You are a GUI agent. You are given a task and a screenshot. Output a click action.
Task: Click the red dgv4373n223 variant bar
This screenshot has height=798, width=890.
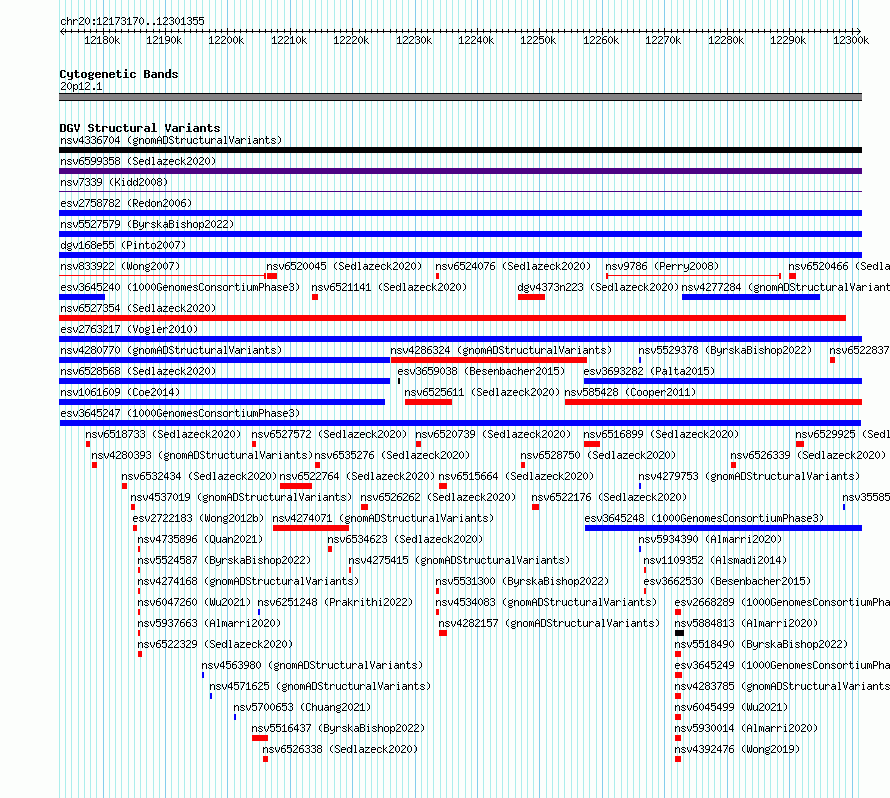coord(531,297)
